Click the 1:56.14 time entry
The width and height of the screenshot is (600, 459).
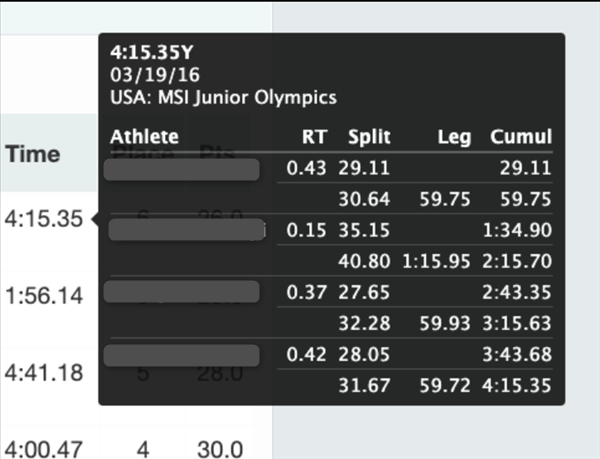pos(44,296)
